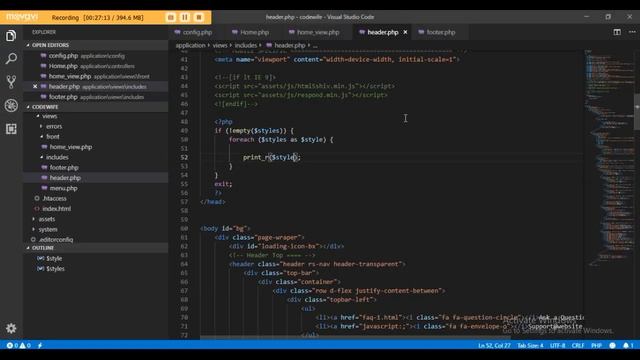Image resolution: width=640 pixels, height=360 pixels.
Task: Open the Explorer view icon
Action: pyautogui.click(x=11, y=36)
